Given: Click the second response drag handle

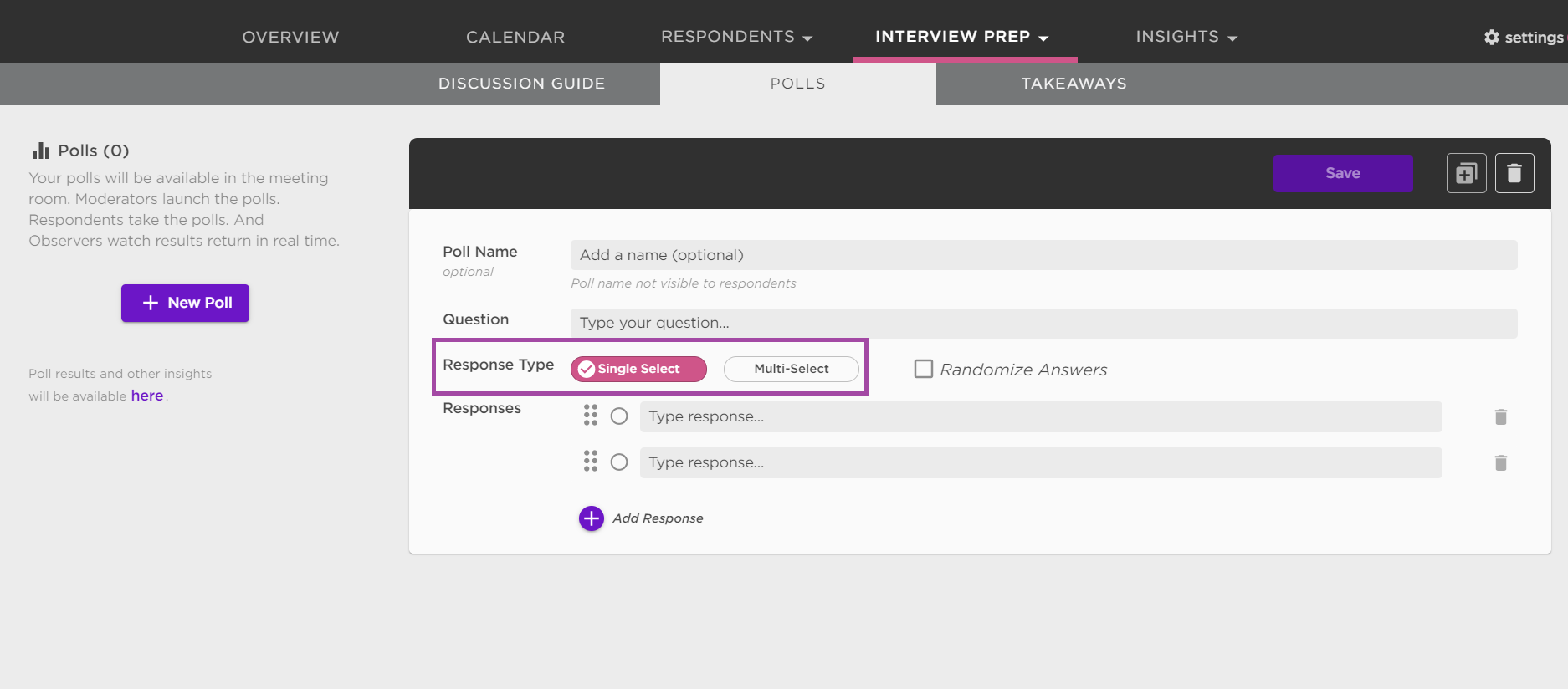Looking at the screenshot, I should (x=591, y=462).
